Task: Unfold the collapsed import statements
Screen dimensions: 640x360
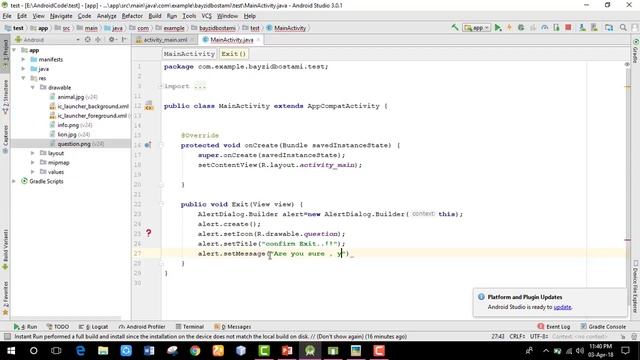Action: 161,86
